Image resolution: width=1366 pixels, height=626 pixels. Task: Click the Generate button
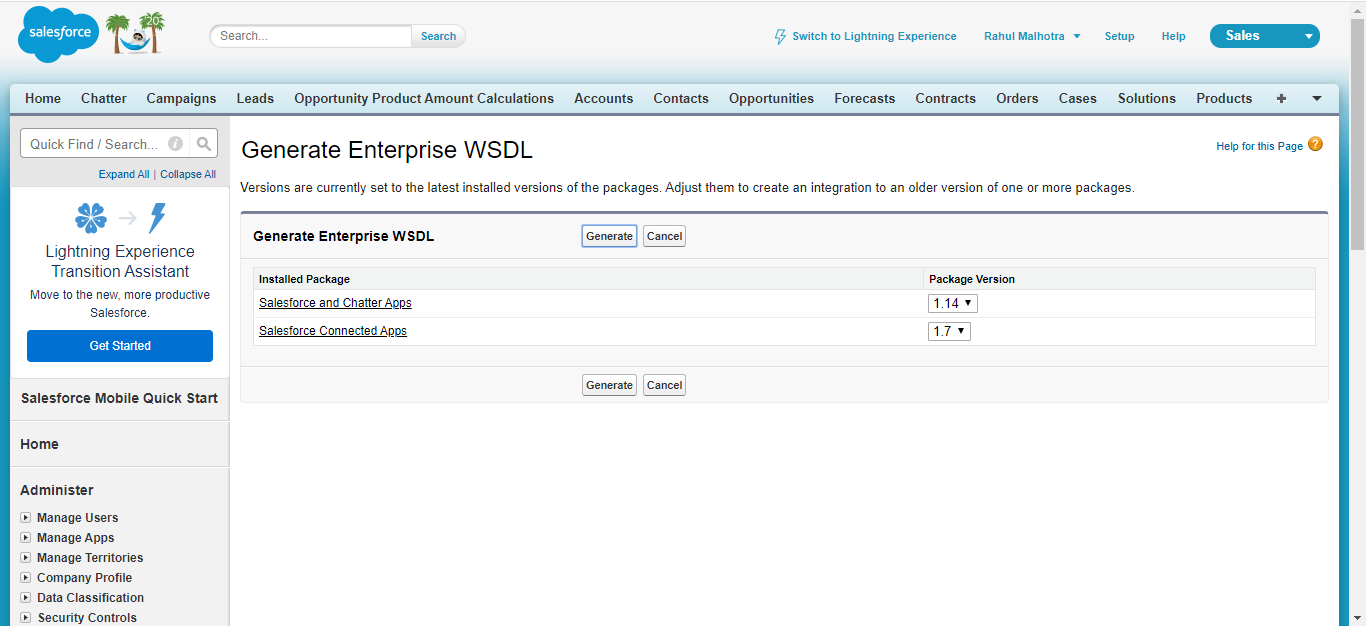pyautogui.click(x=609, y=235)
